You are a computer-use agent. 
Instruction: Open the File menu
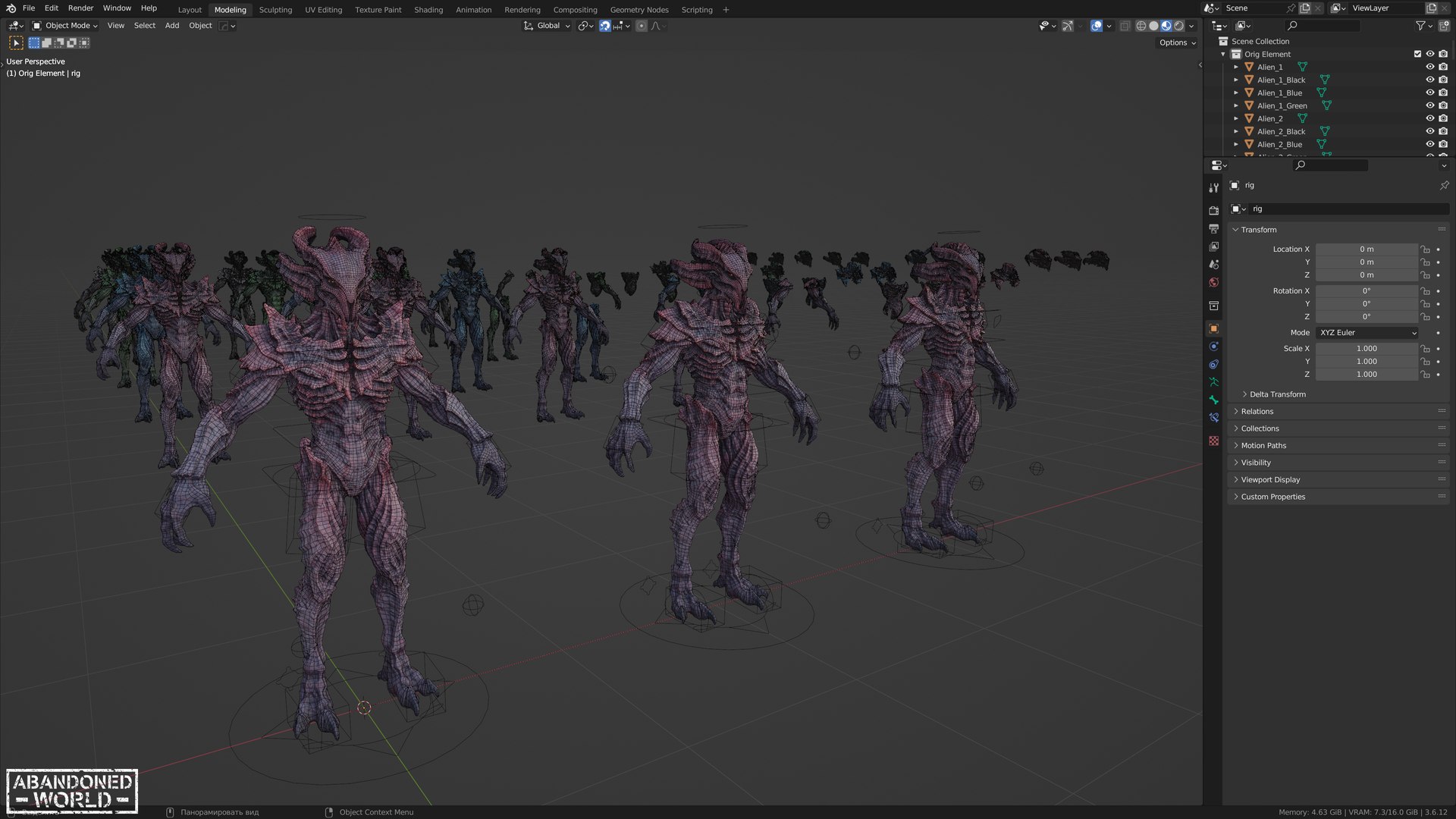[29, 8]
